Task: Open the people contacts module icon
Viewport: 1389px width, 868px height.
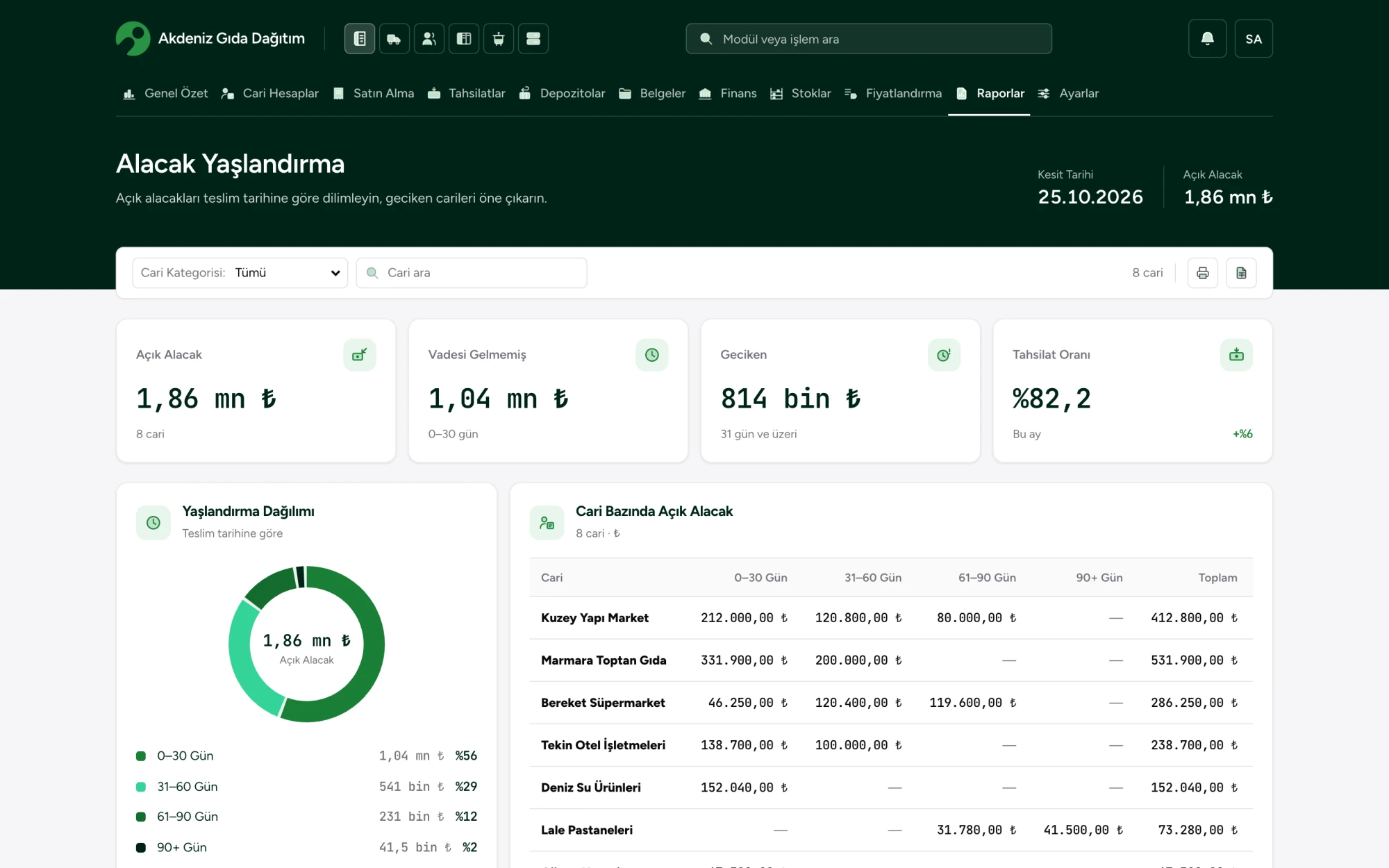Action: (x=429, y=39)
